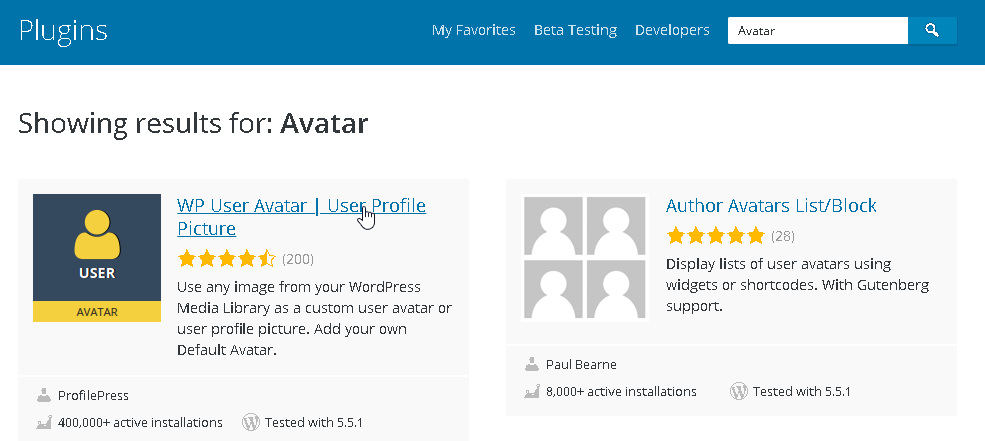Open WP User Avatar | User Profile Picture link
This screenshot has height=441, width=985.
(302, 217)
